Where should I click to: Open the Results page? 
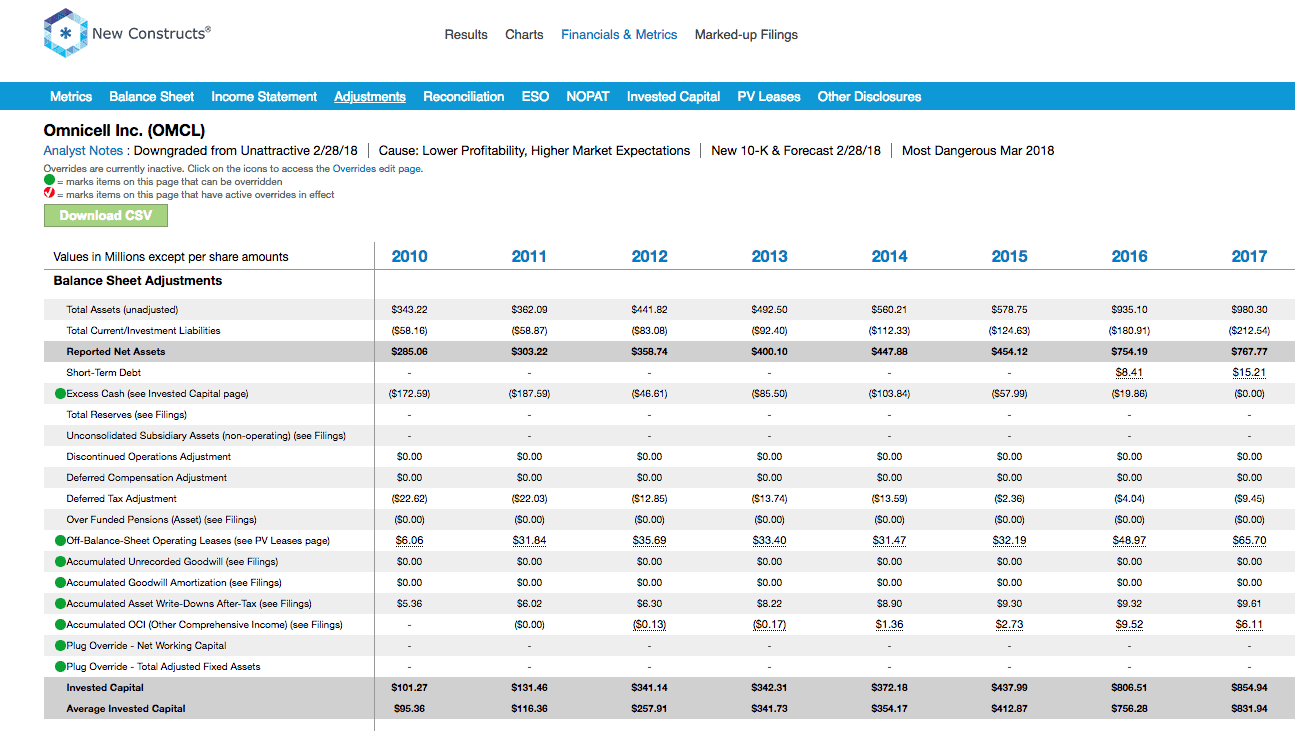point(466,35)
